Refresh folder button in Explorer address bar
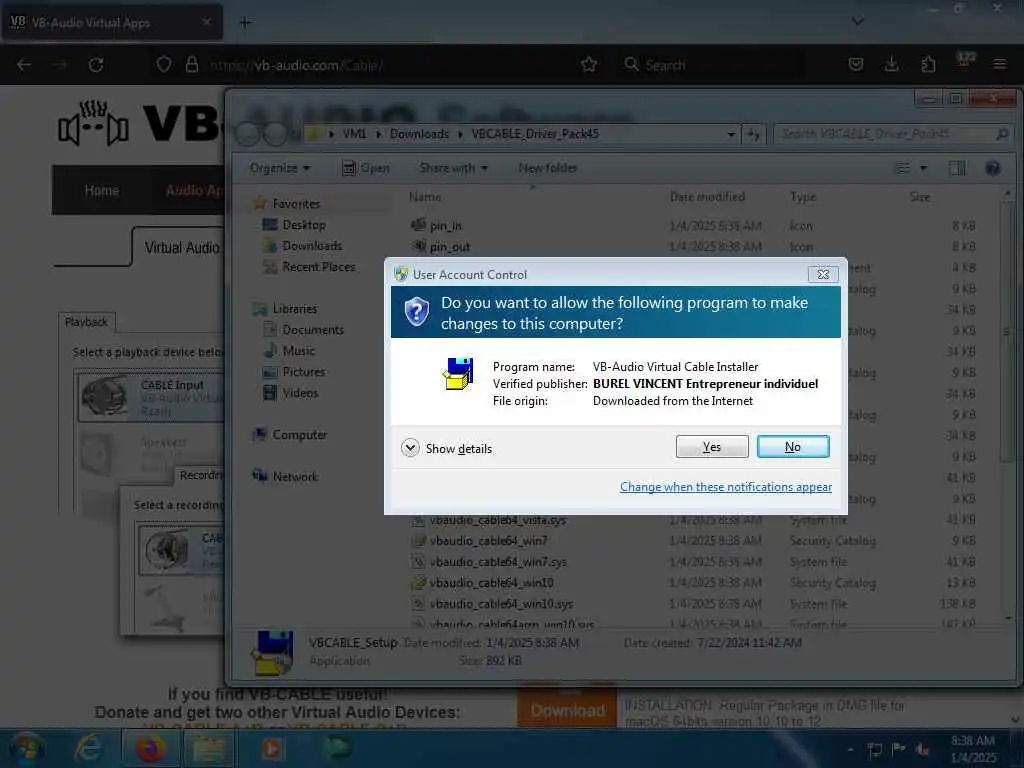 click(753, 134)
